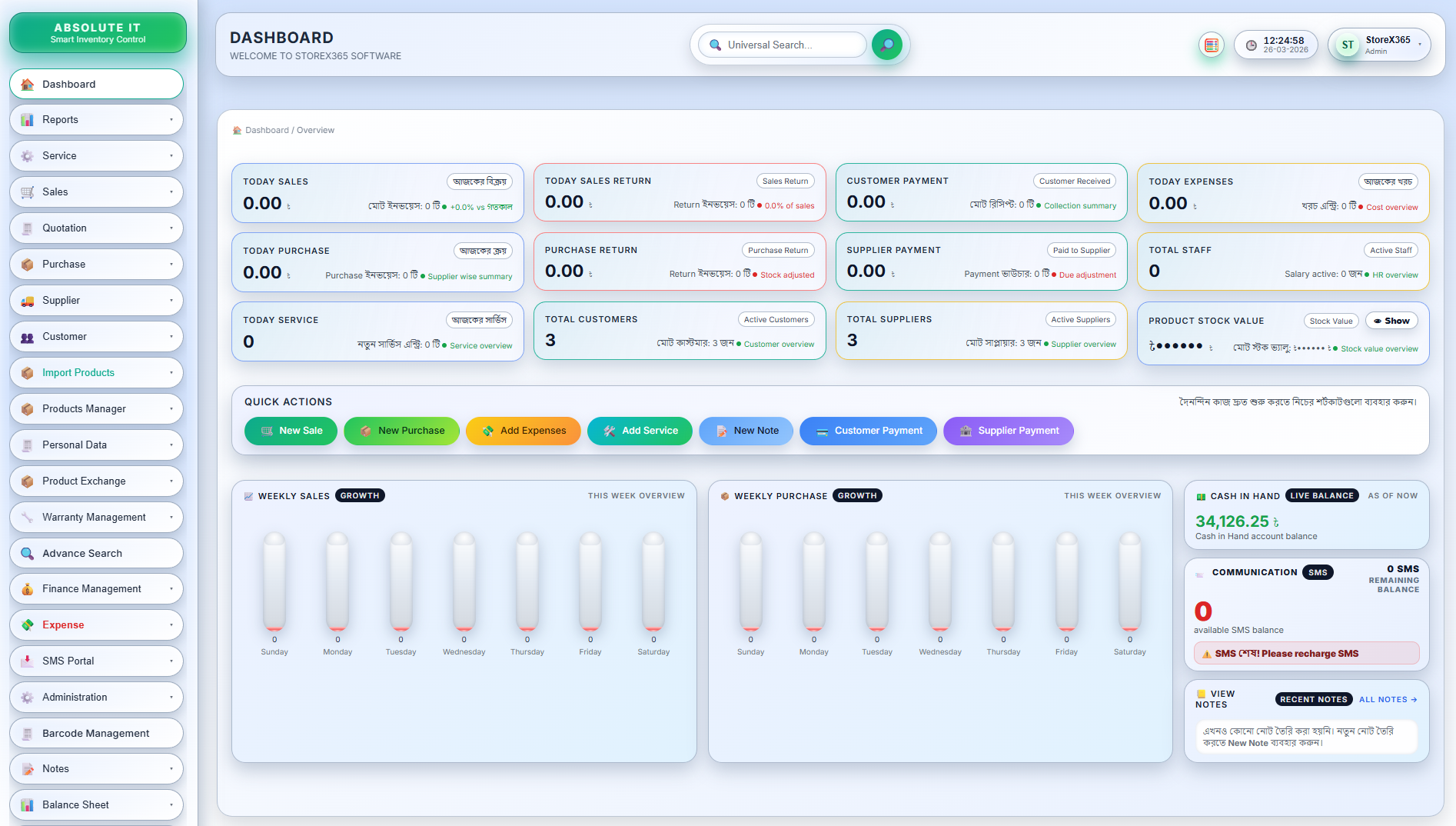Open the StoreX365 Admin account dropdown
This screenshot has width=1456, height=826.
tap(1379, 45)
